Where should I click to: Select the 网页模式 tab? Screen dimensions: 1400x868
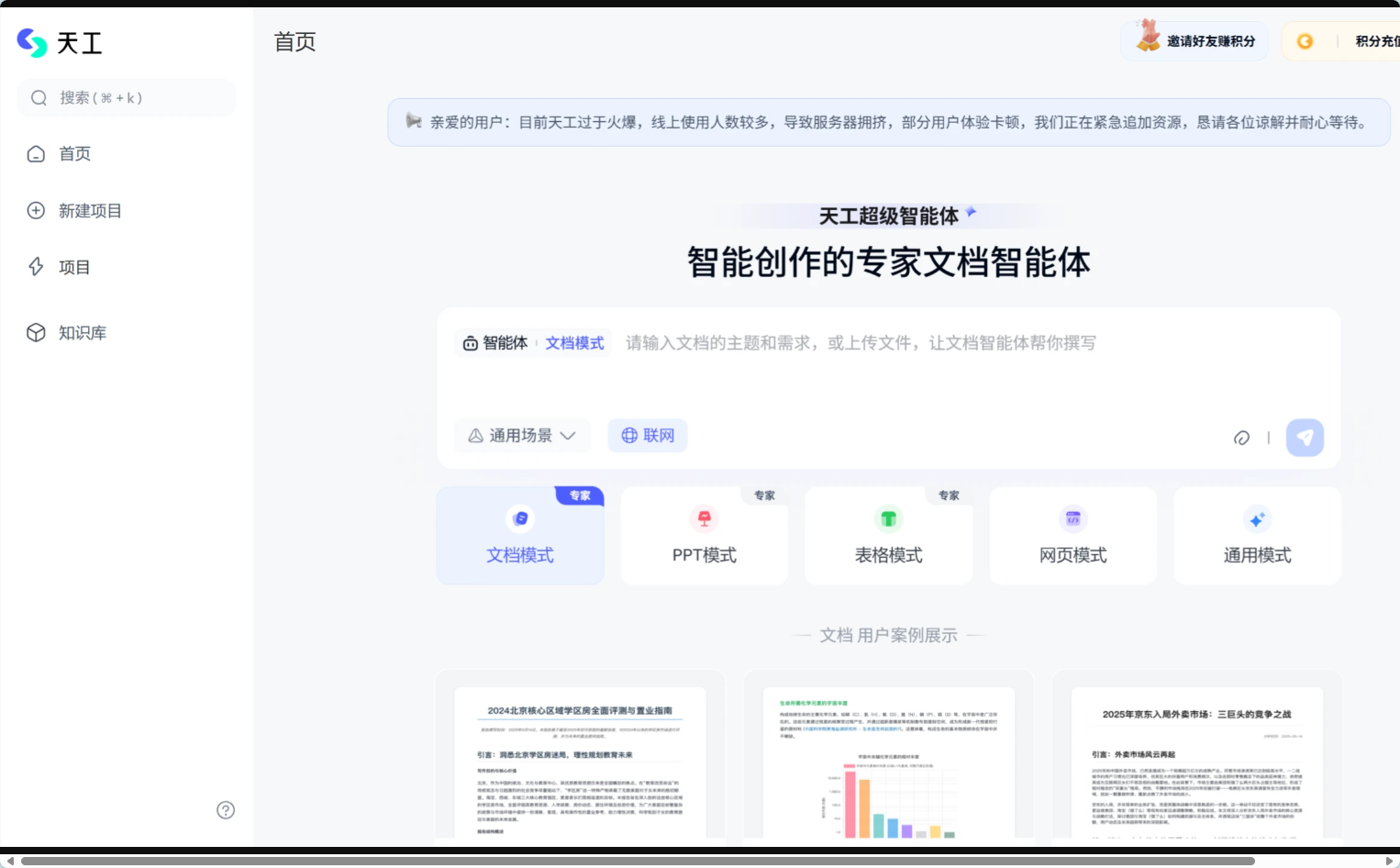click(x=1073, y=536)
